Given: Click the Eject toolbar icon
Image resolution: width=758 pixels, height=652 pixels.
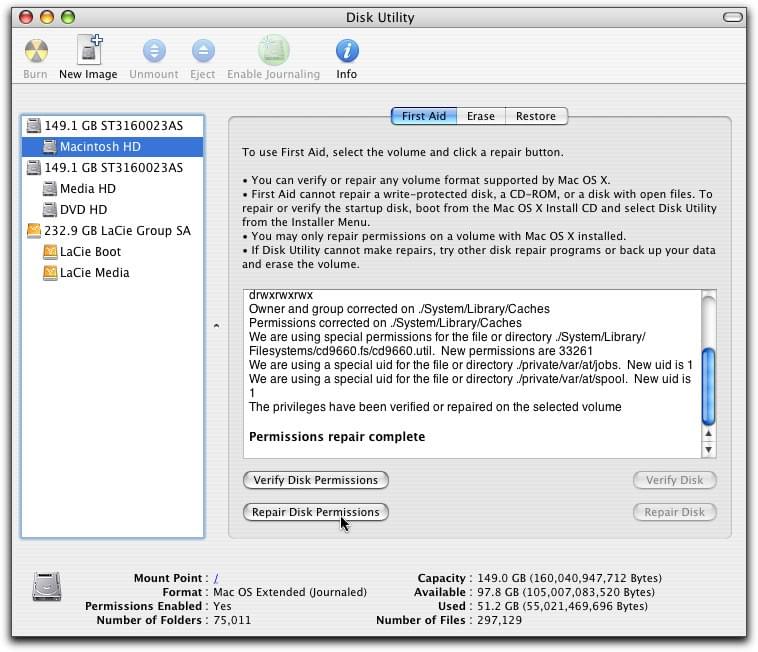Looking at the screenshot, I should (203, 51).
